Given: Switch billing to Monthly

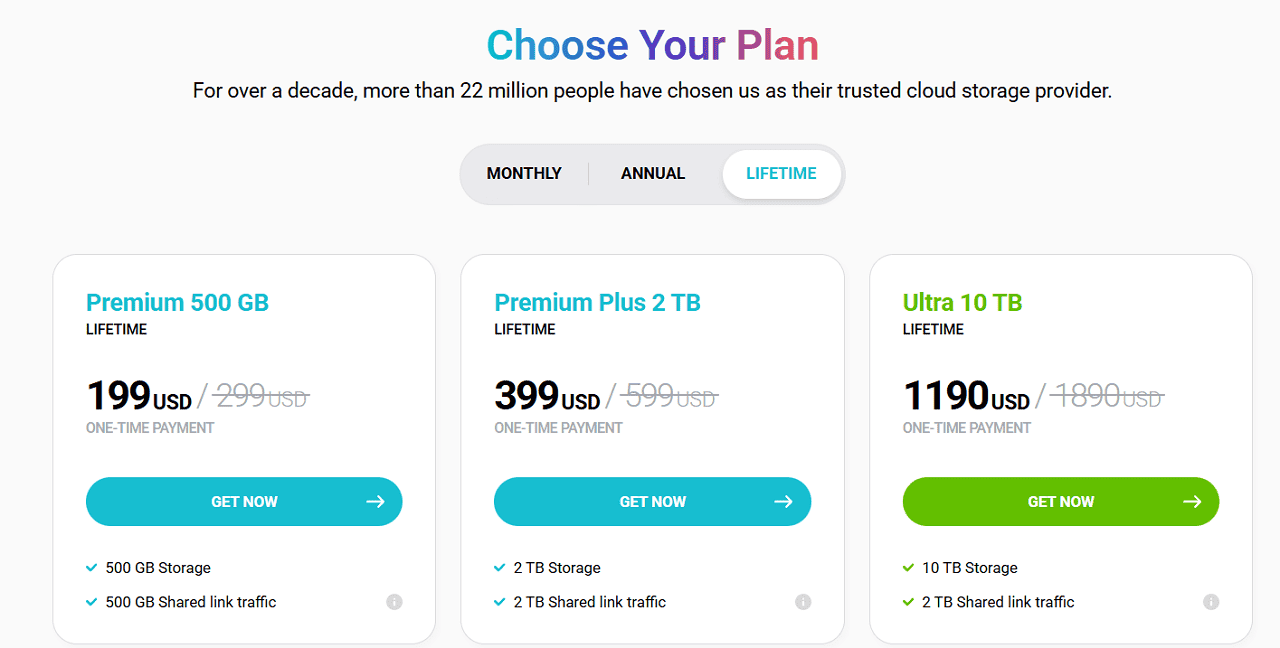Looking at the screenshot, I should click(x=524, y=174).
